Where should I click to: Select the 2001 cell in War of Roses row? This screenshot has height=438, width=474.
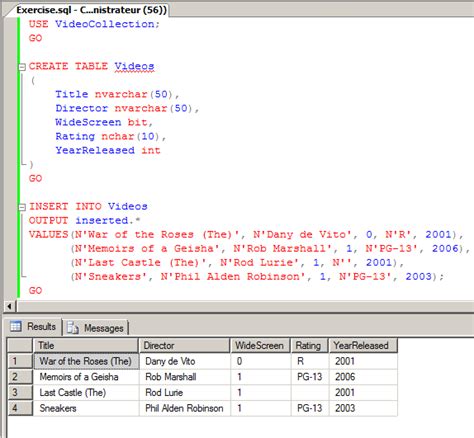(x=363, y=361)
